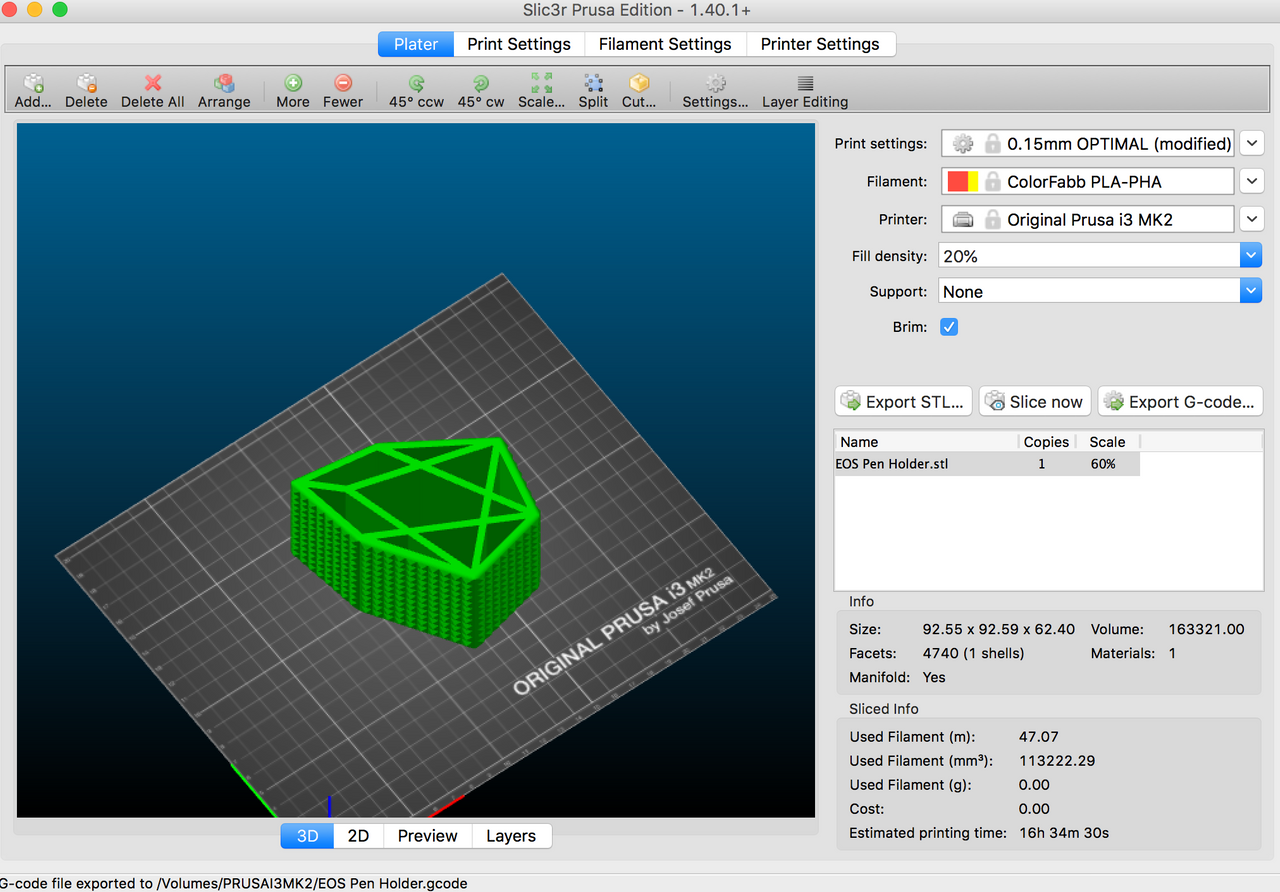Image resolution: width=1280 pixels, height=892 pixels.
Task: Click the estimated printing time 16h 34m 30s
Action: 1064,833
